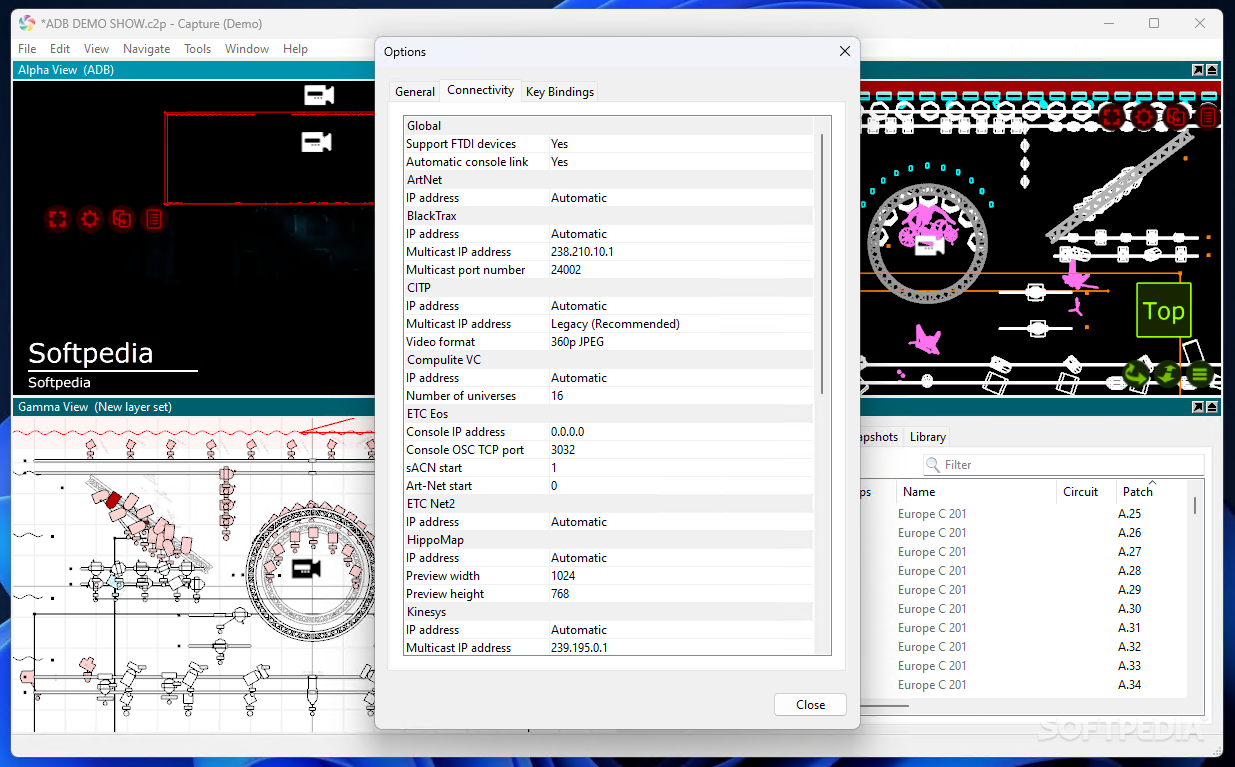Click the red clone-view icon in the top-right view
Screen dimensions: 1235x767
pos(1176,117)
